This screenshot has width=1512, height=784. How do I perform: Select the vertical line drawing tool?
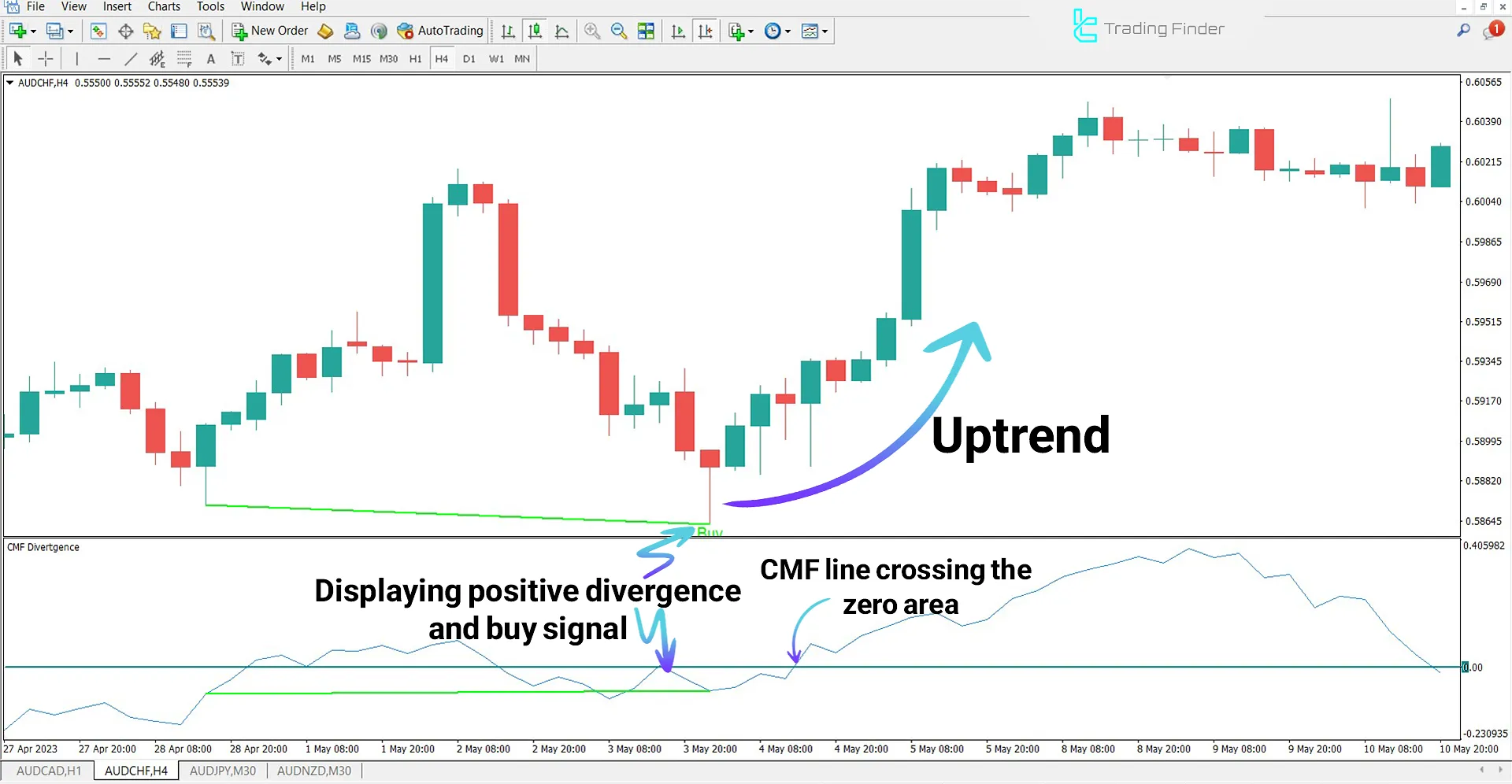pos(76,58)
